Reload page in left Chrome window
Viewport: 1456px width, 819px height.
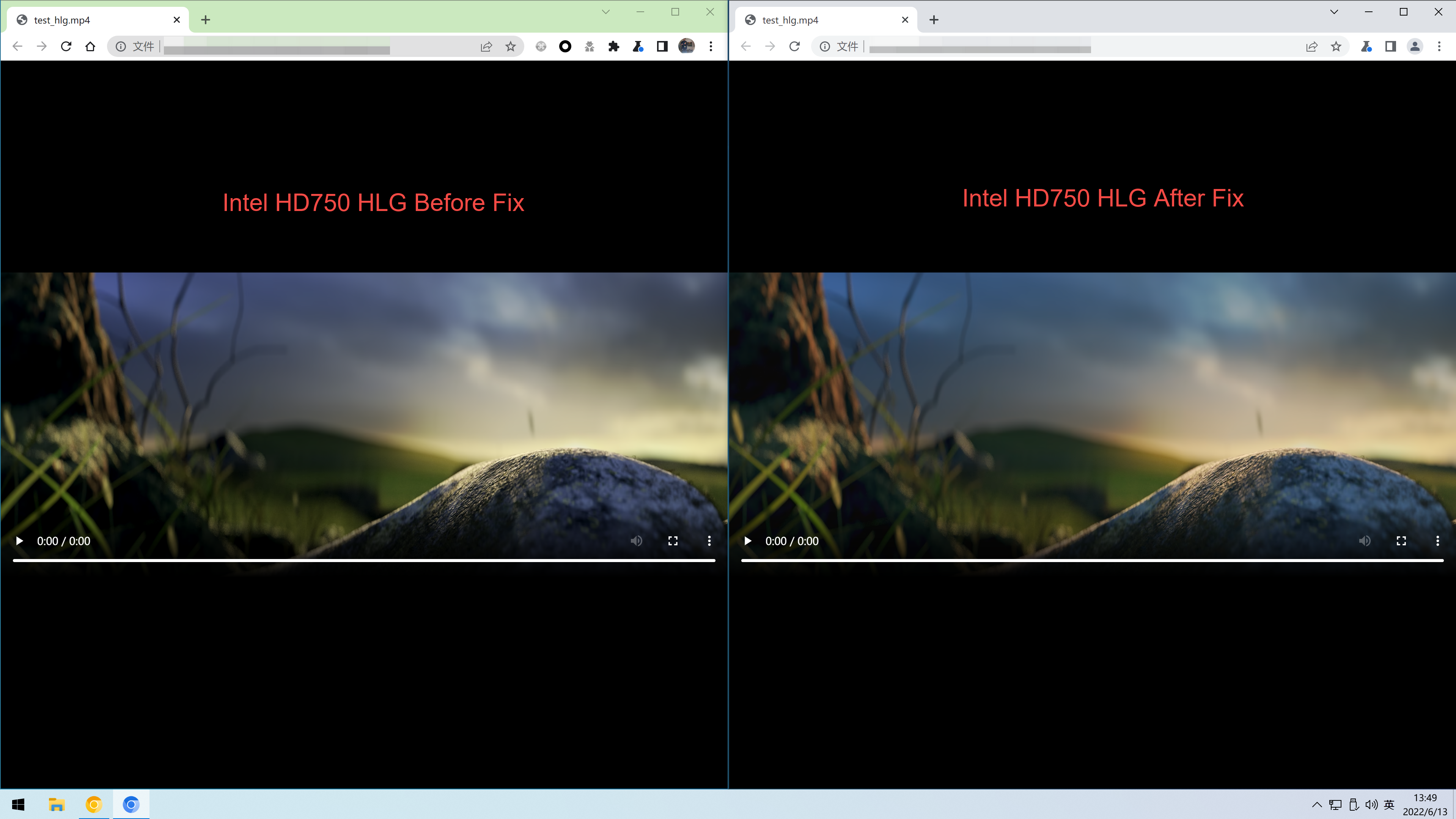click(x=66, y=46)
